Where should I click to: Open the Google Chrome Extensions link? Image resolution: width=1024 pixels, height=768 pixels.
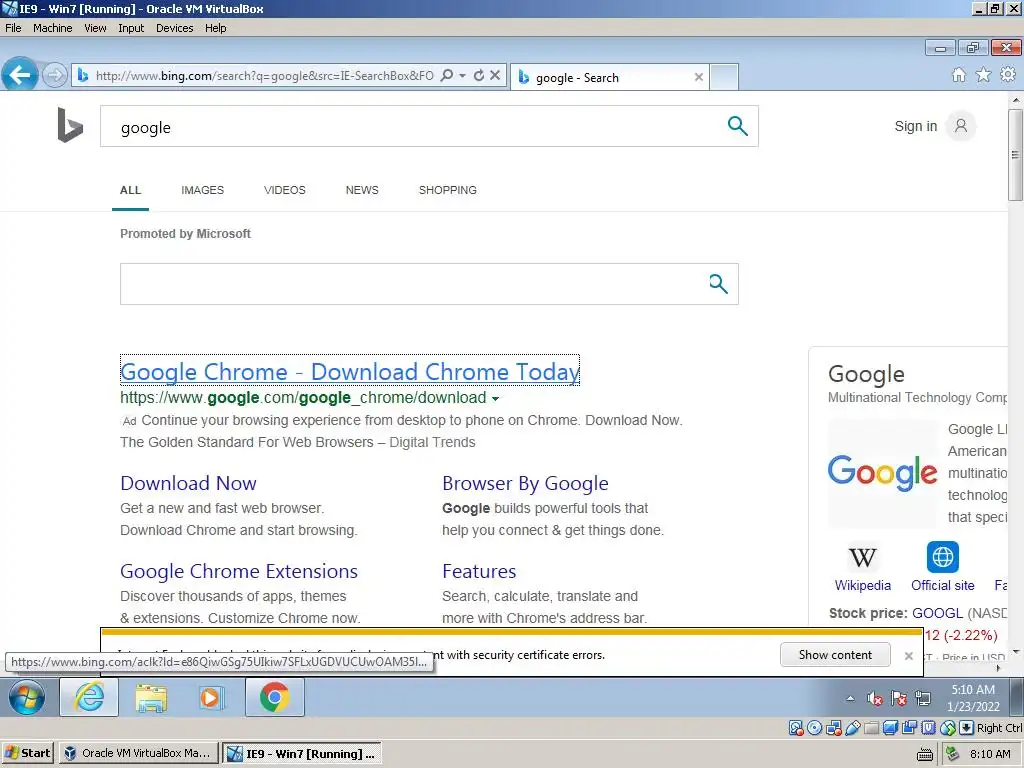(x=239, y=571)
